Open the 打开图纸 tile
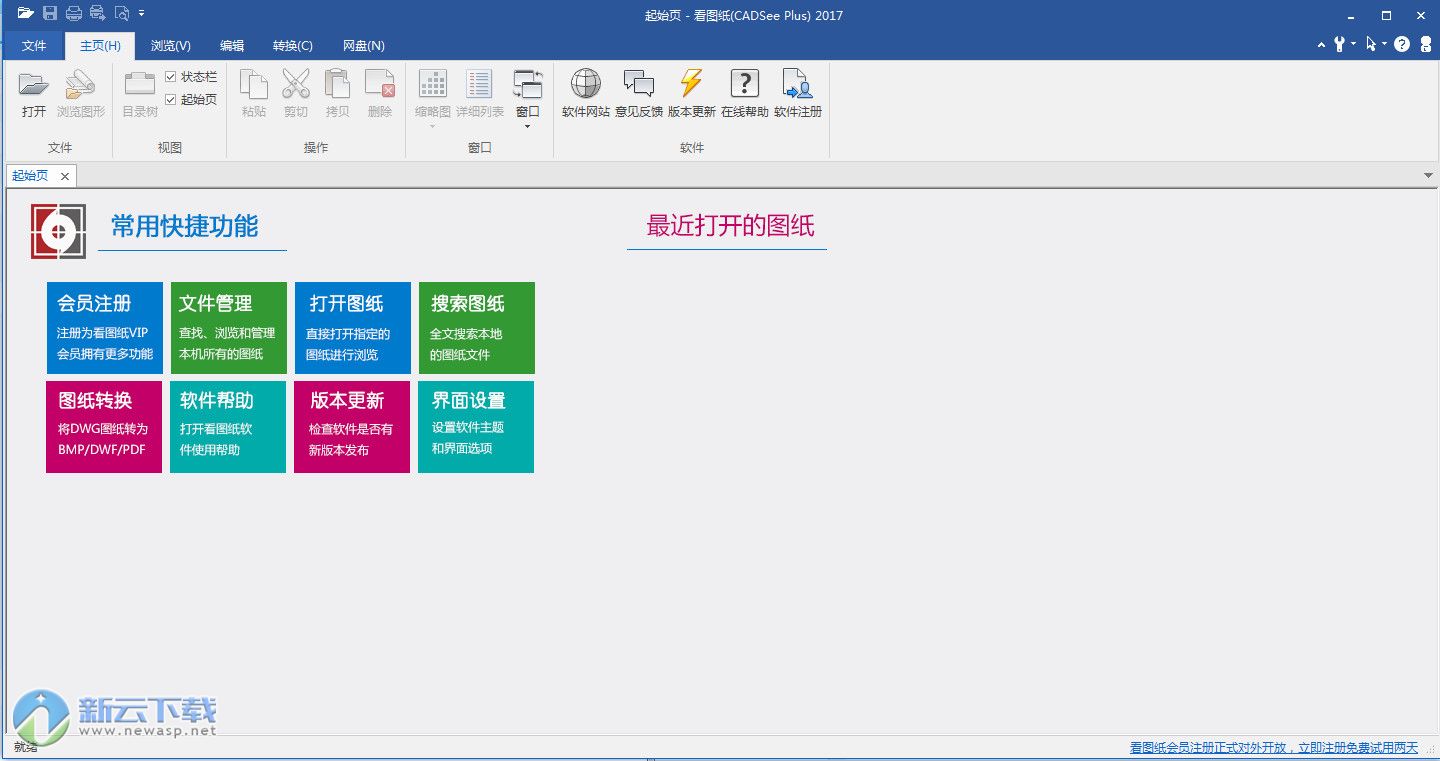Viewport: 1440px width, 761px height. [353, 328]
